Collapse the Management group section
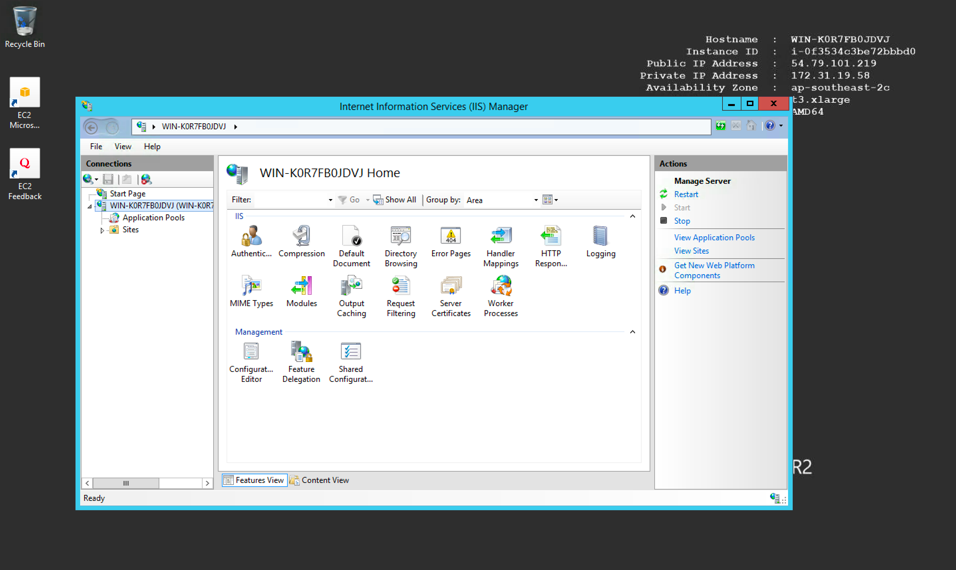The width and height of the screenshot is (956, 570). 632,332
